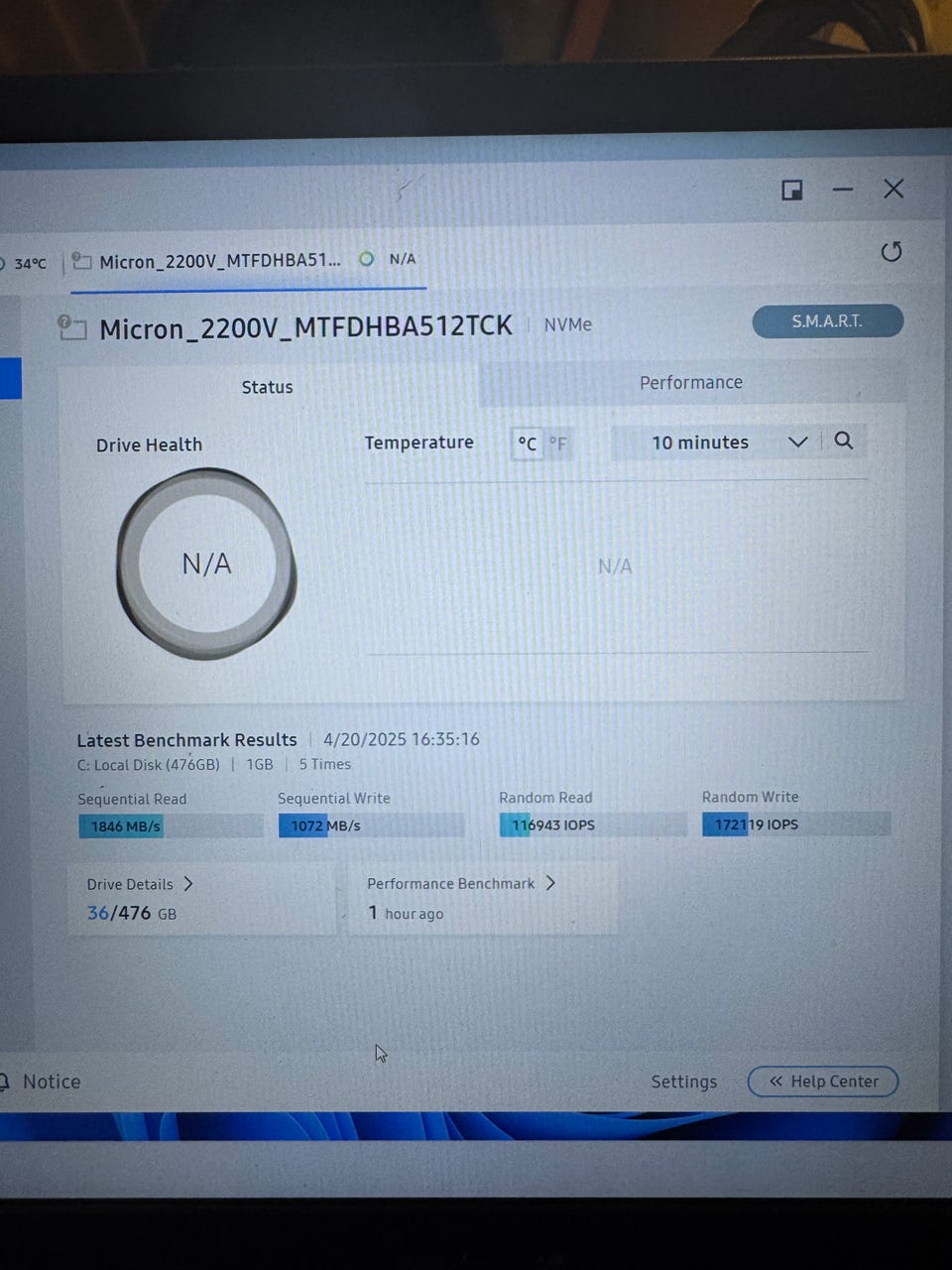Screen dimensions: 952x1270
Task: Click the benchmark date 4/20/2025 16:35:16
Action: click(402, 739)
